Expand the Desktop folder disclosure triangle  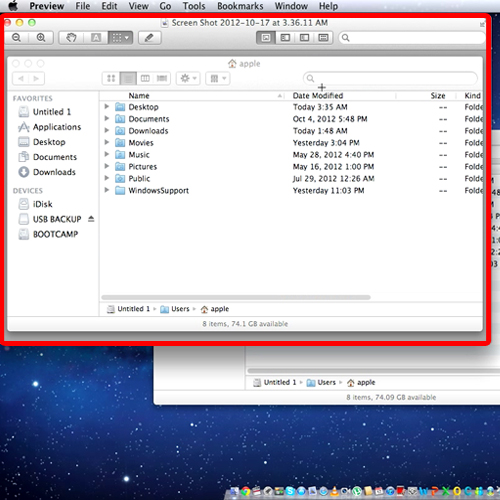pos(107,107)
